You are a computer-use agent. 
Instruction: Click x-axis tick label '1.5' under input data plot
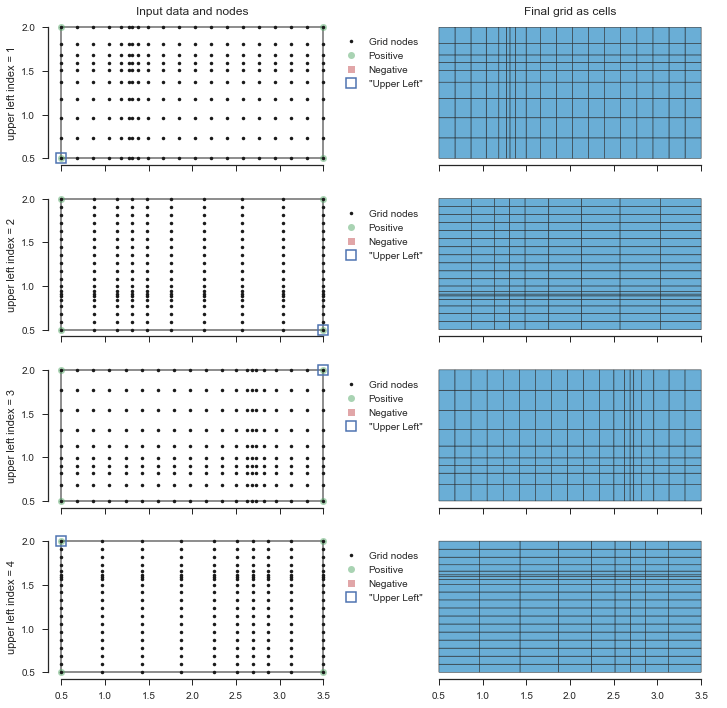pyautogui.click(x=148, y=695)
